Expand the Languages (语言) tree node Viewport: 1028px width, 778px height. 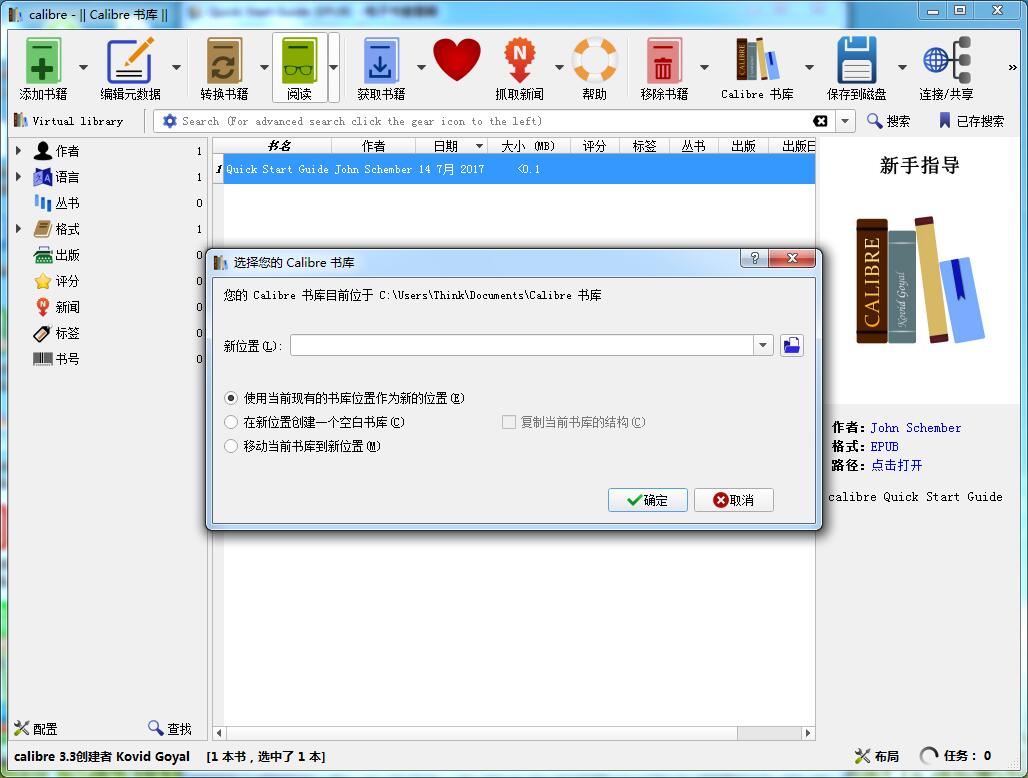click(x=18, y=177)
